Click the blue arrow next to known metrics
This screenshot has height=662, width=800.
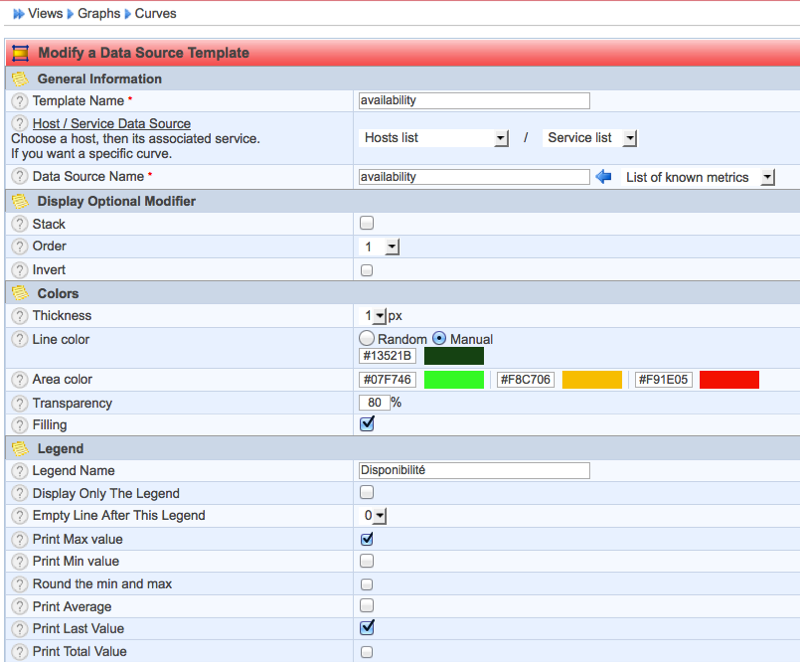(603, 177)
